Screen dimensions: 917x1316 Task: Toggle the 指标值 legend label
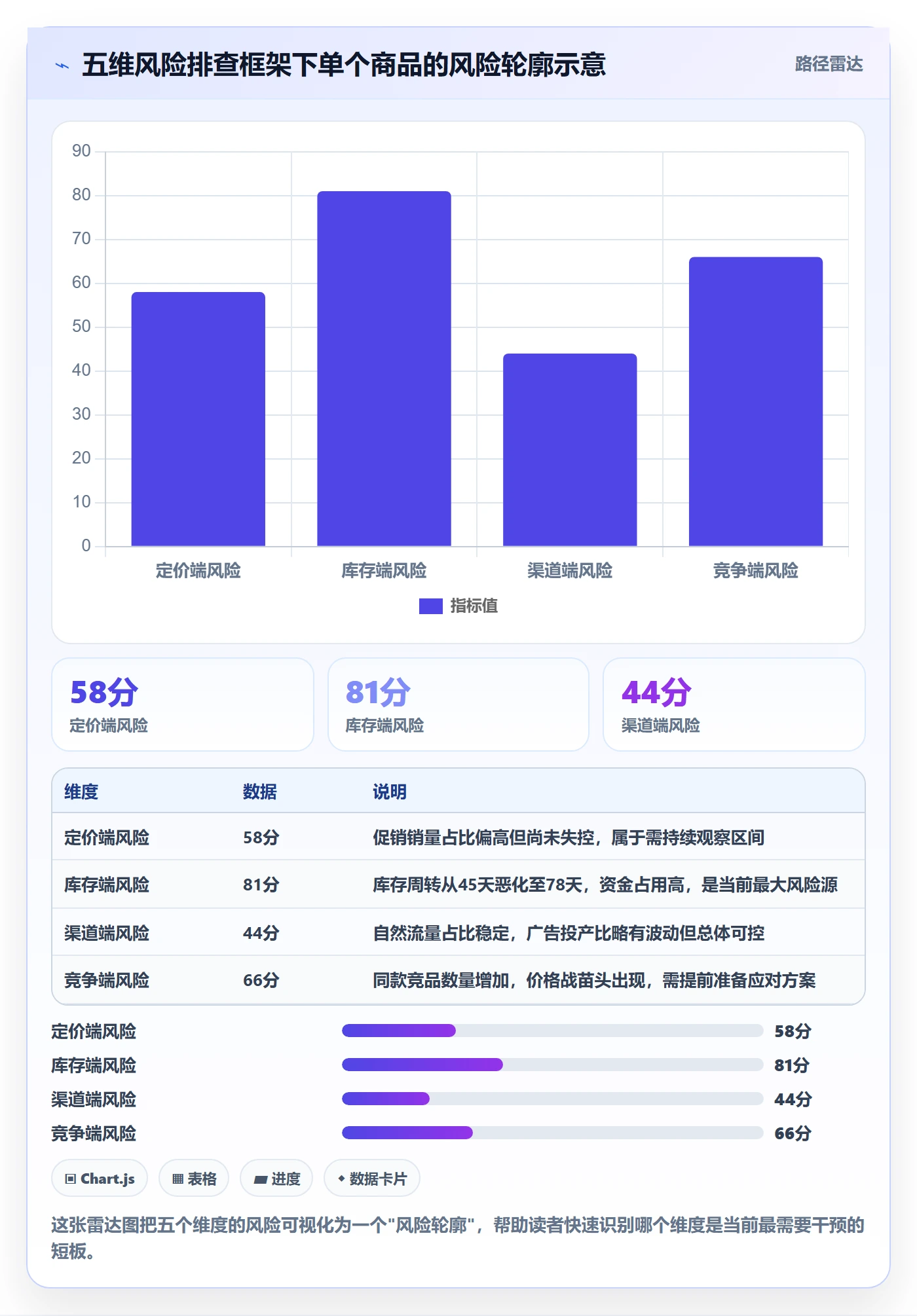click(x=474, y=606)
